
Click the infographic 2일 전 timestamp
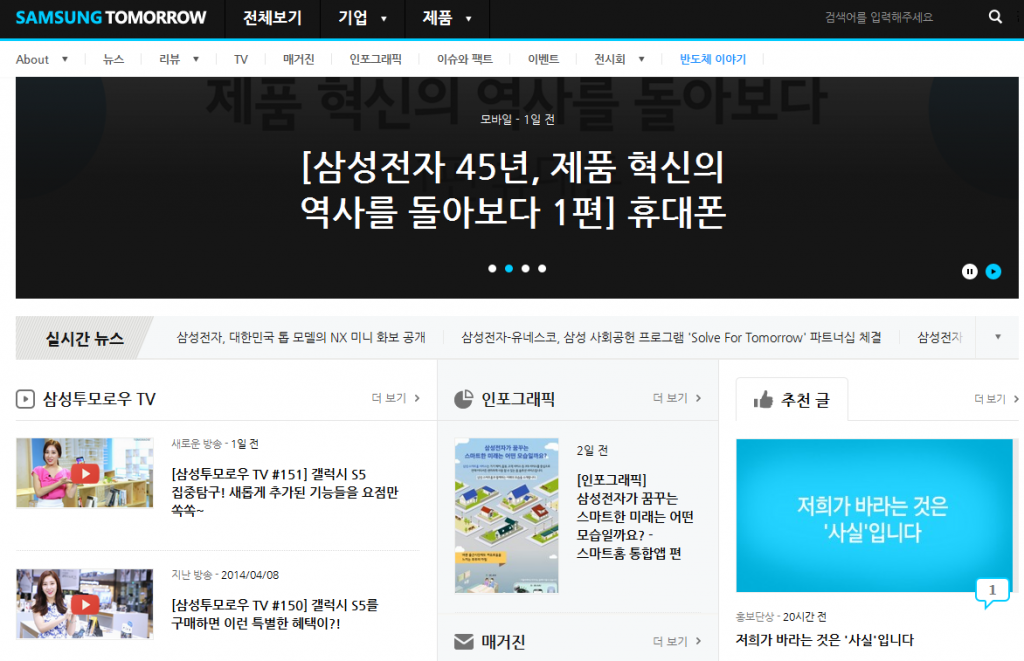coord(592,450)
